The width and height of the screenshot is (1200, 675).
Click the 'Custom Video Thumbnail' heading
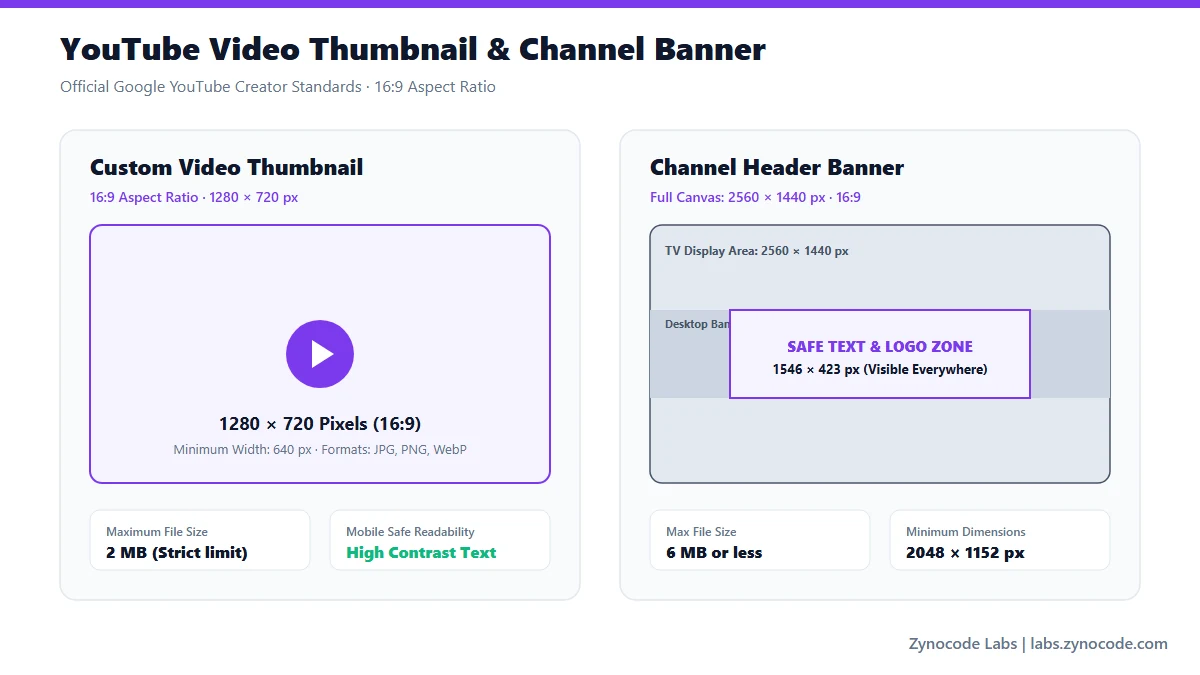point(227,167)
